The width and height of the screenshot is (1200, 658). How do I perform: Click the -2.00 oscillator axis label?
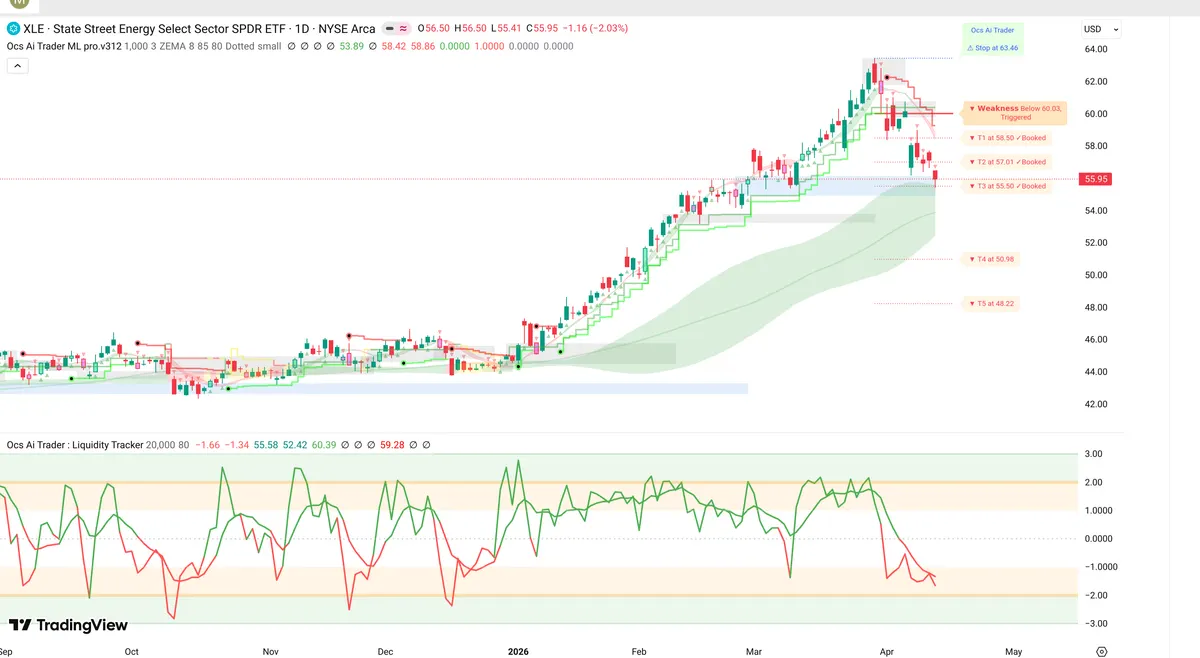pyautogui.click(x=1095, y=595)
